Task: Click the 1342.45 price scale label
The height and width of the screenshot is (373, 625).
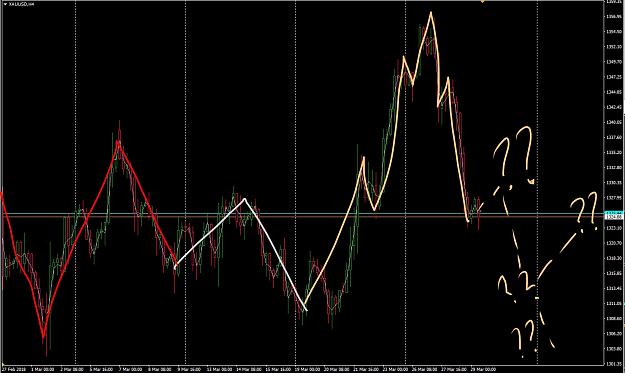Action: [615, 107]
